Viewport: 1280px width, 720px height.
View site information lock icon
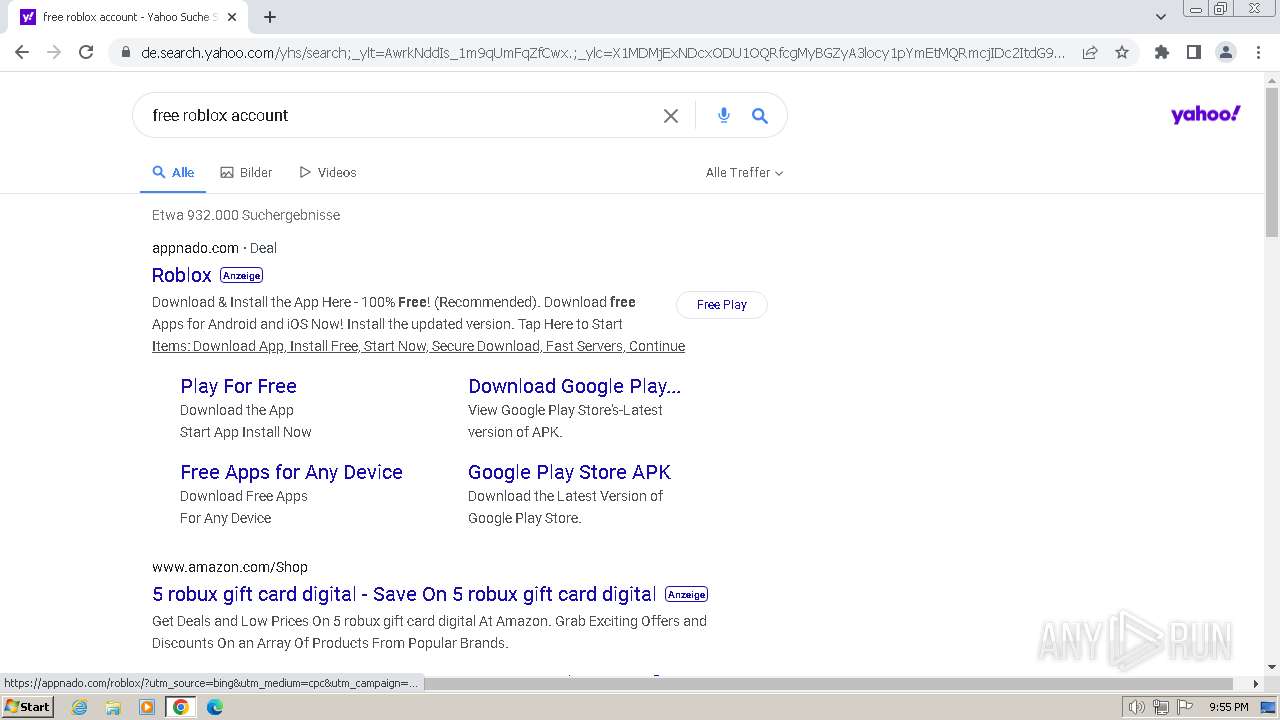coord(125,53)
